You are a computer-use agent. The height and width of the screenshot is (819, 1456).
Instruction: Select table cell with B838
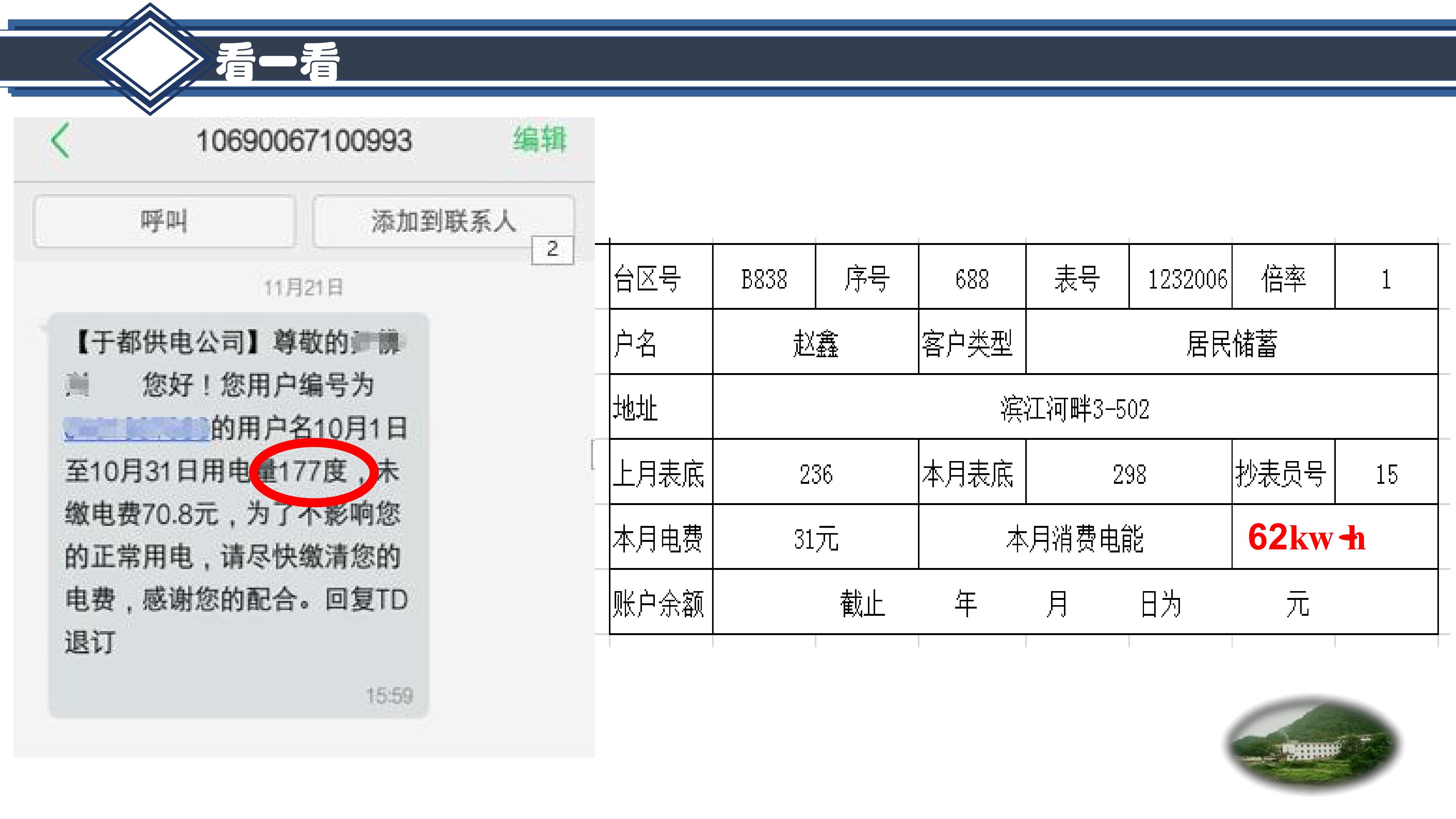coord(764,279)
